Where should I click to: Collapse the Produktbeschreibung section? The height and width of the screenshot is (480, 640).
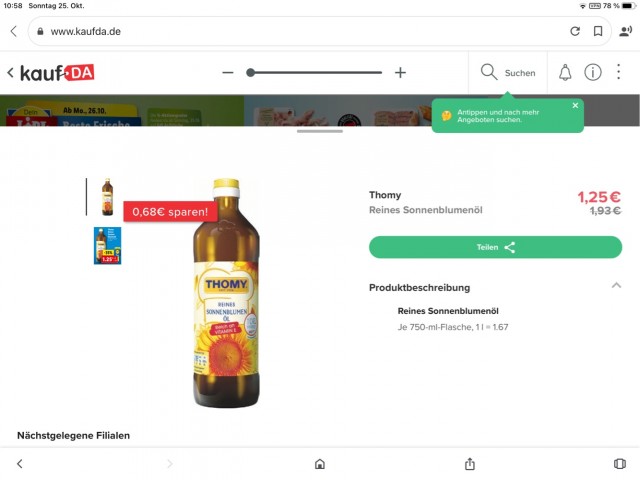616,286
